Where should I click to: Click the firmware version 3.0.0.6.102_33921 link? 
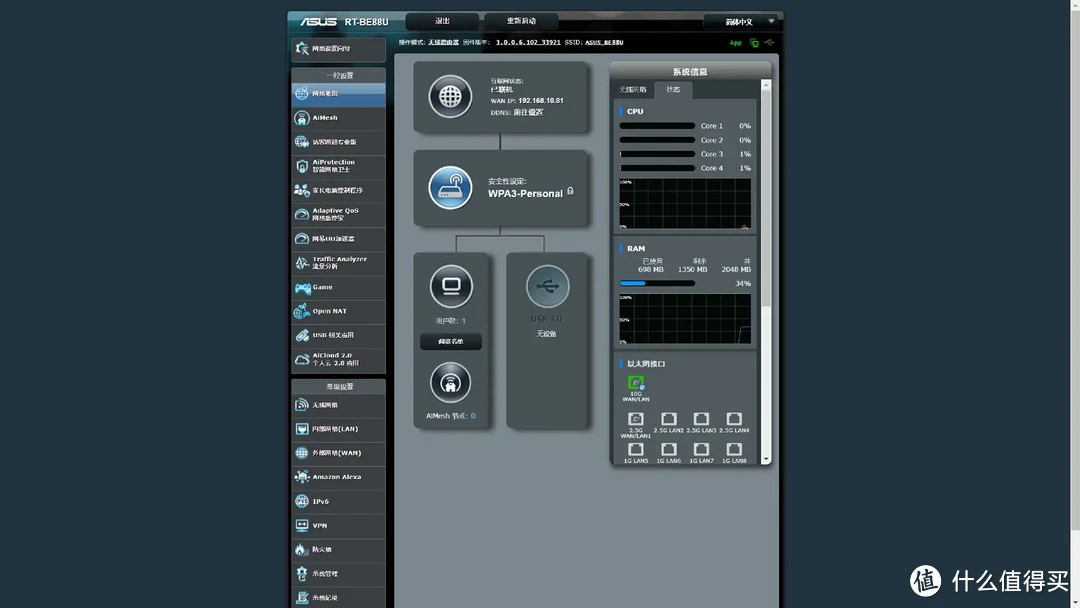(528, 43)
